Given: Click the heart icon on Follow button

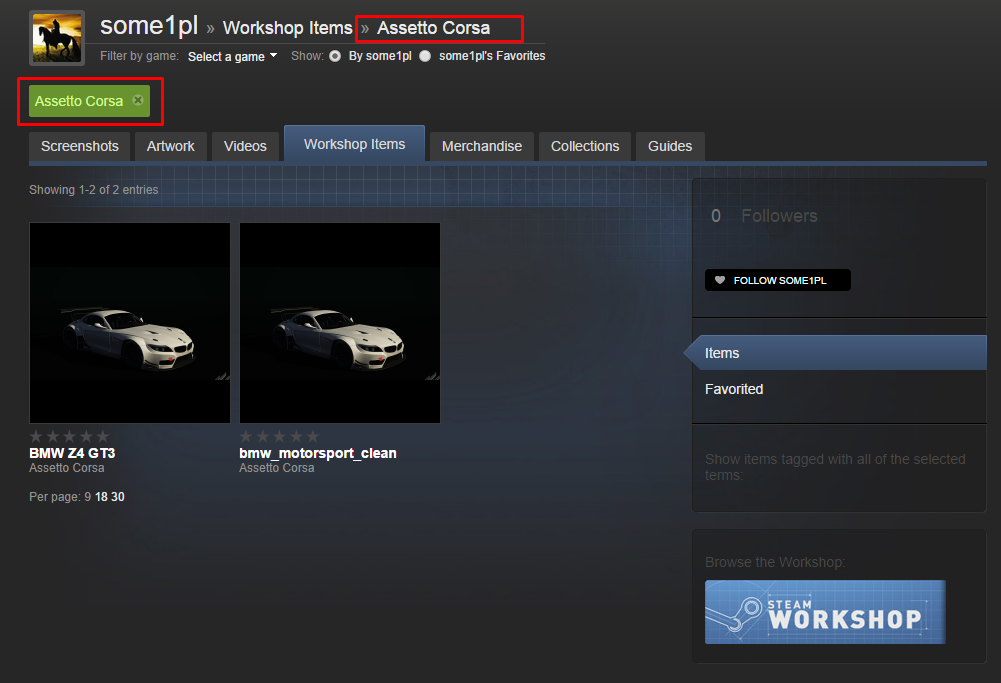Looking at the screenshot, I should 719,280.
